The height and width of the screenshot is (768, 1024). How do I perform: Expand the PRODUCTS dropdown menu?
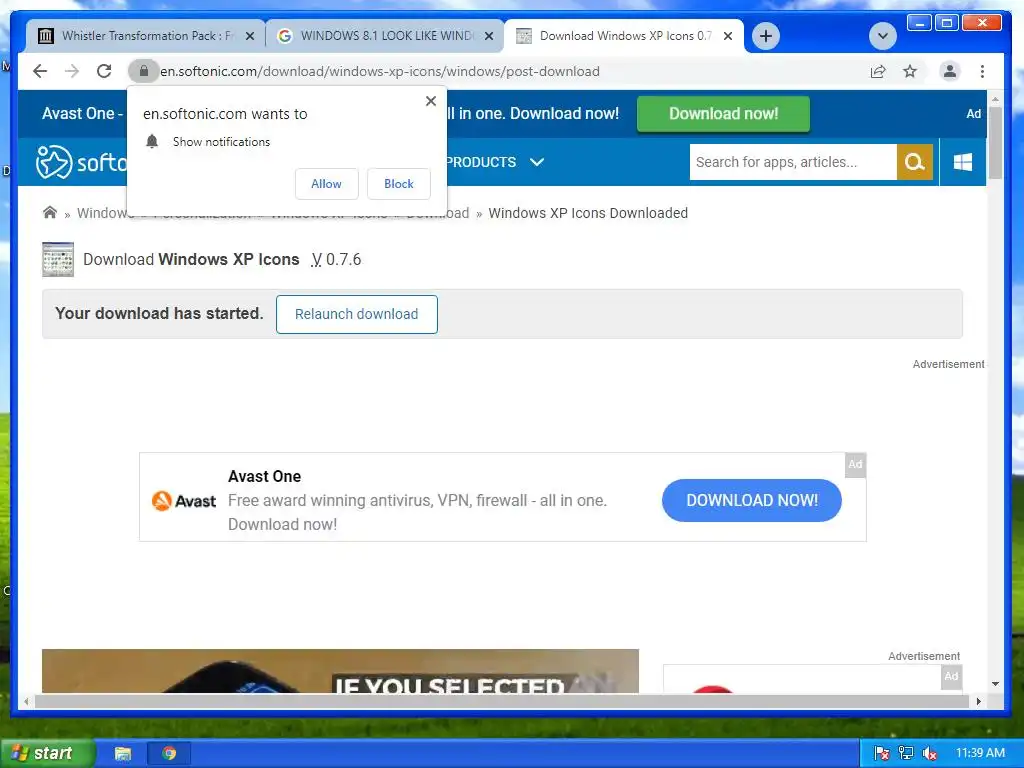[x=494, y=162]
